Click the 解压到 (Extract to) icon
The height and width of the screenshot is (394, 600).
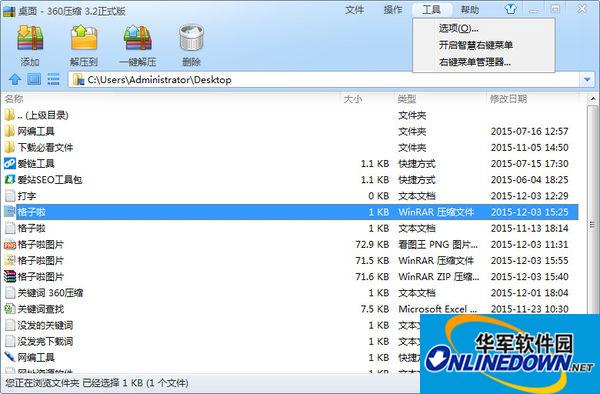point(84,37)
